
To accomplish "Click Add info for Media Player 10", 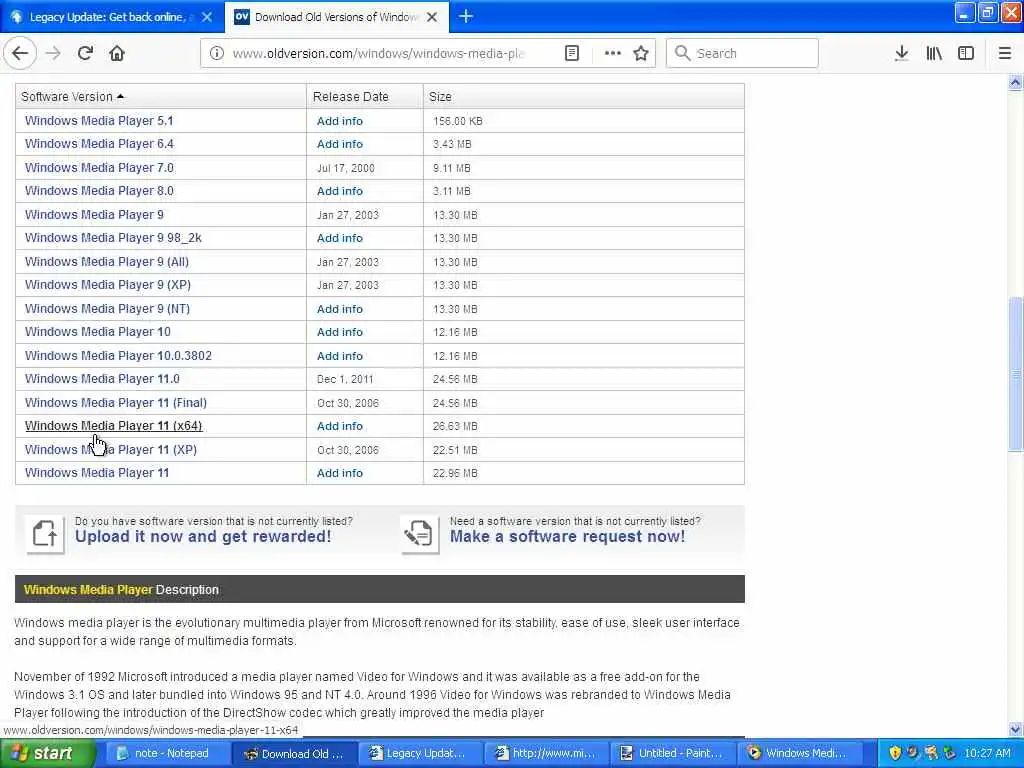I will (340, 332).
